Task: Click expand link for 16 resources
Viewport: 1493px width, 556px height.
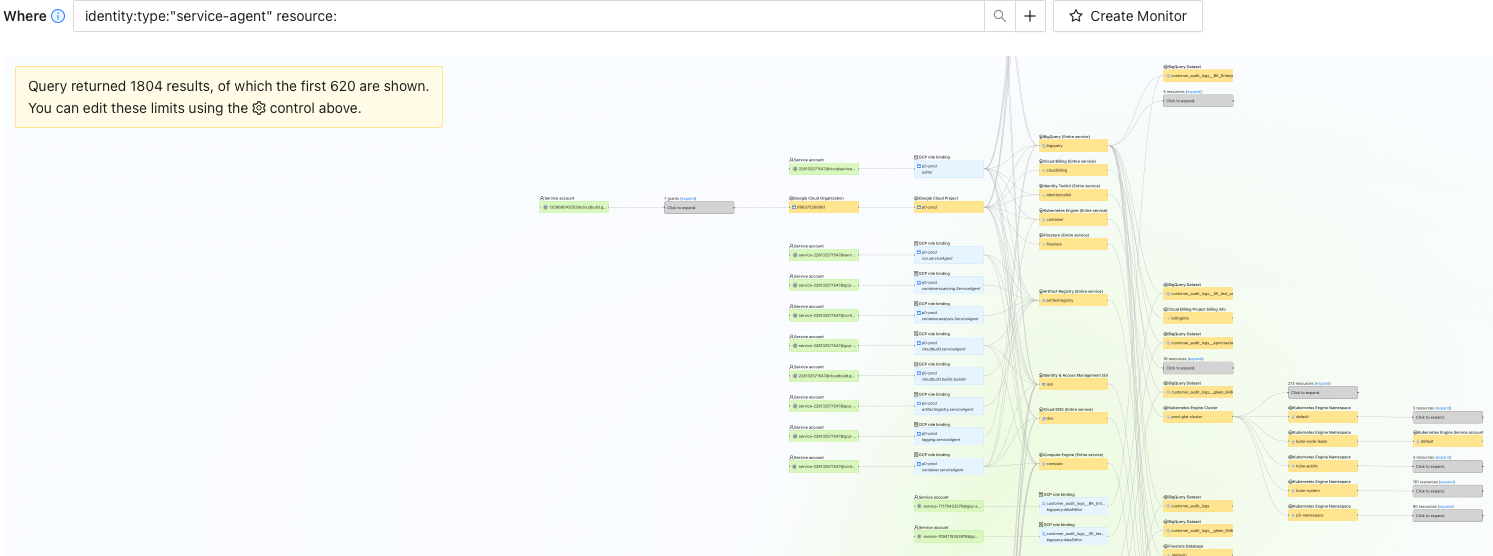Action: (1196, 358)
